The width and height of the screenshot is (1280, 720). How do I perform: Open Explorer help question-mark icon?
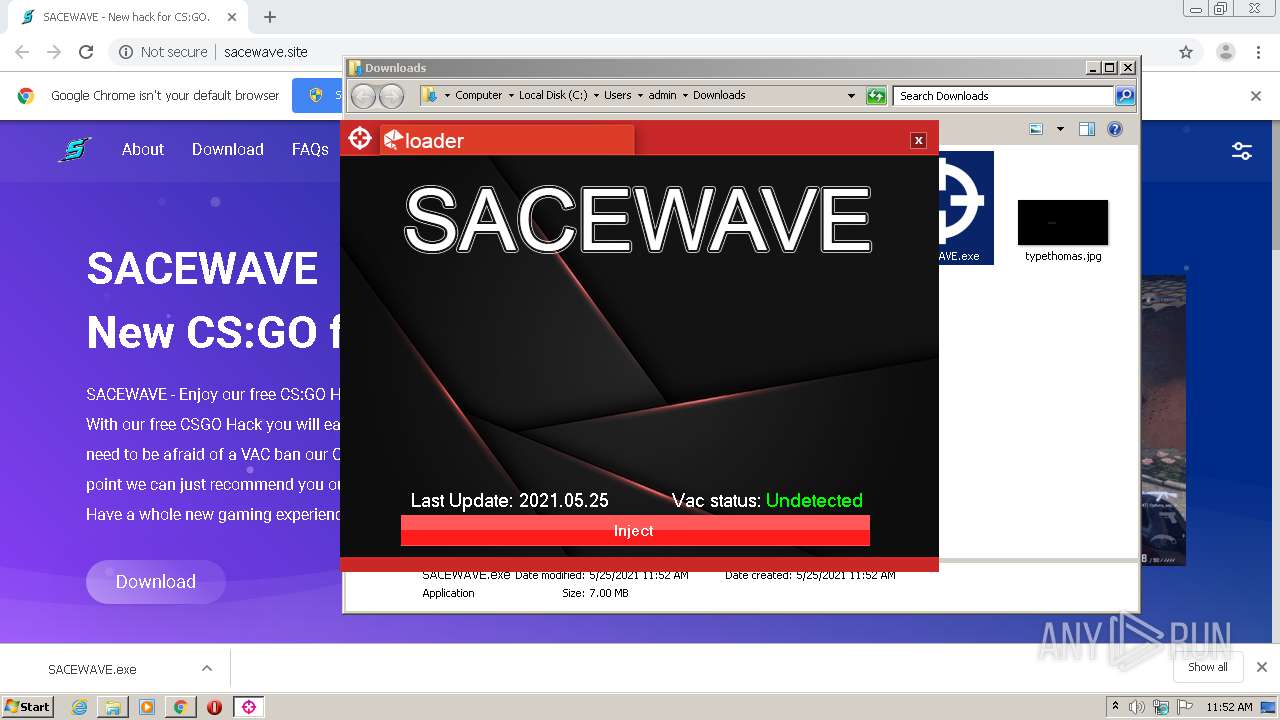1115,129
